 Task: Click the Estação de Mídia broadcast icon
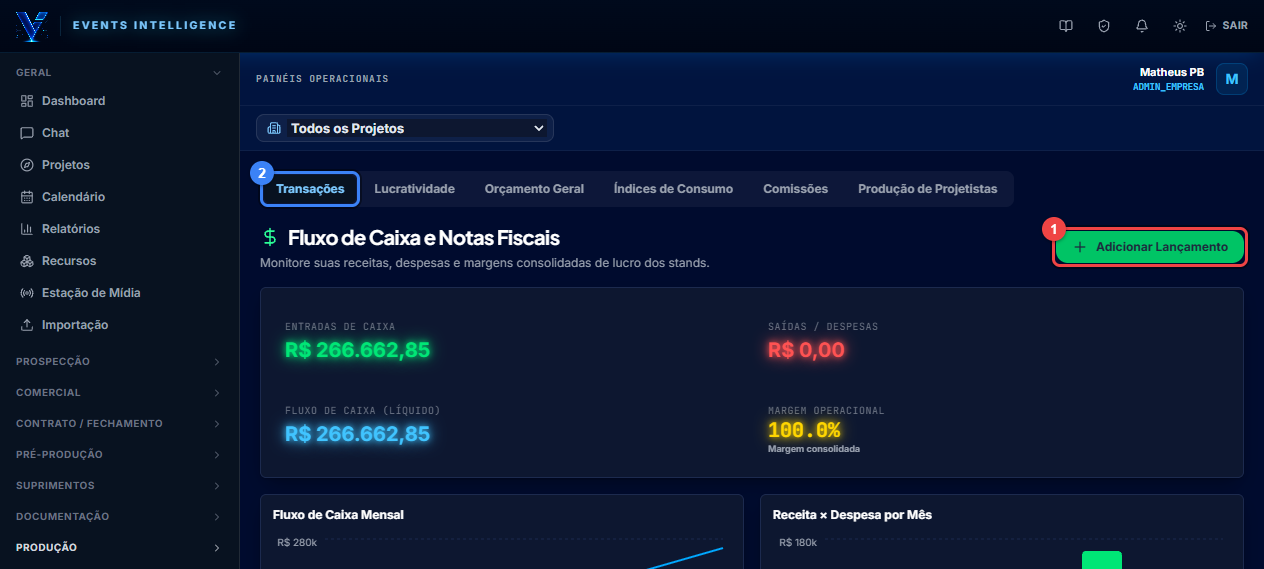tap(27, 293)
